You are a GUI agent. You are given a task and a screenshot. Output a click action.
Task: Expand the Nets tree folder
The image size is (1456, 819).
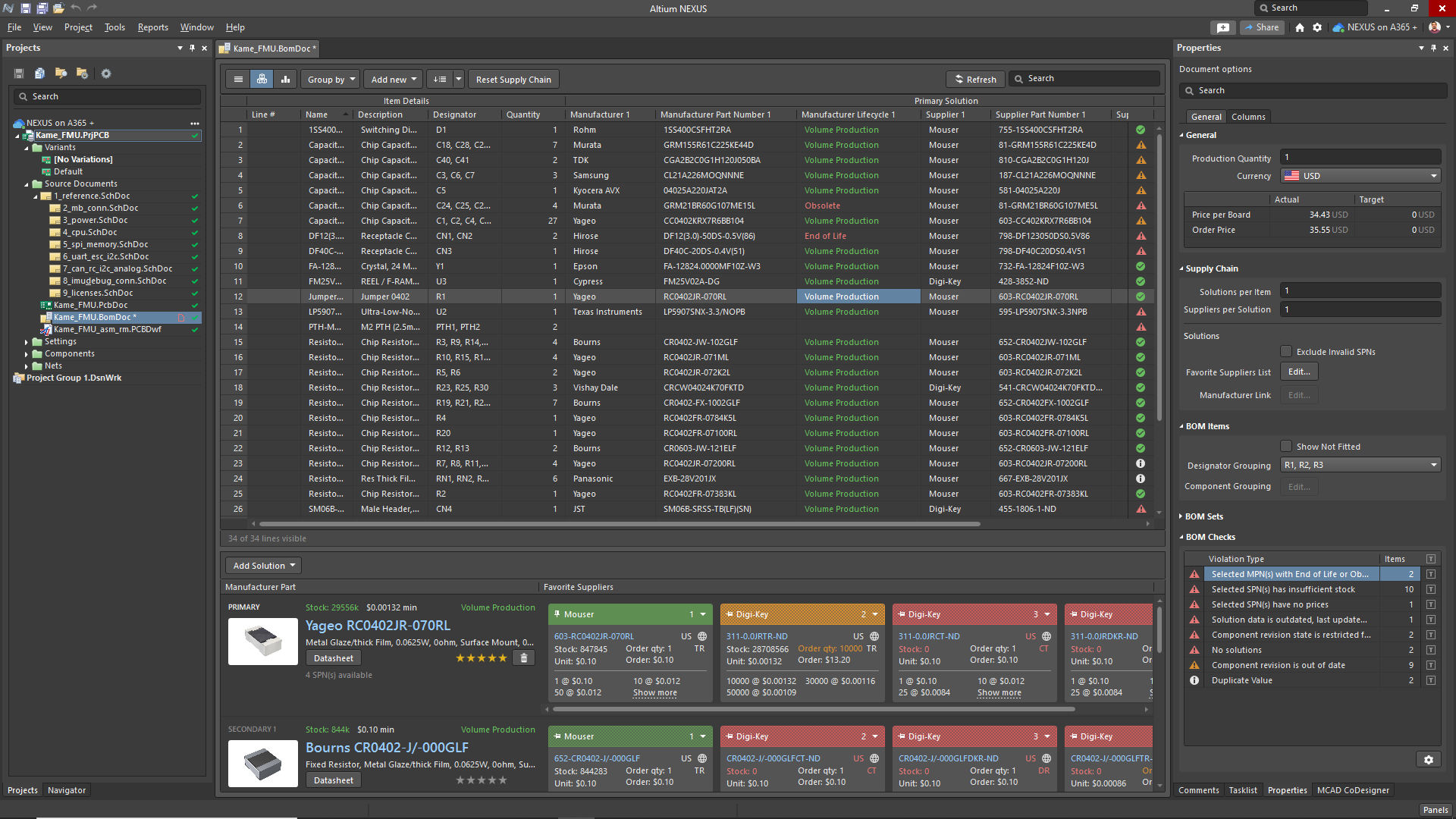point(27,366)
